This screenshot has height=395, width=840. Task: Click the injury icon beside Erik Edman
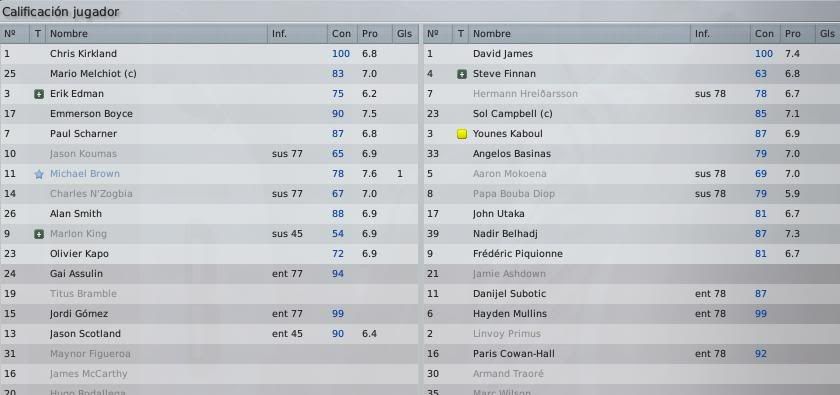pyautogui.click(x=39, y=94)
